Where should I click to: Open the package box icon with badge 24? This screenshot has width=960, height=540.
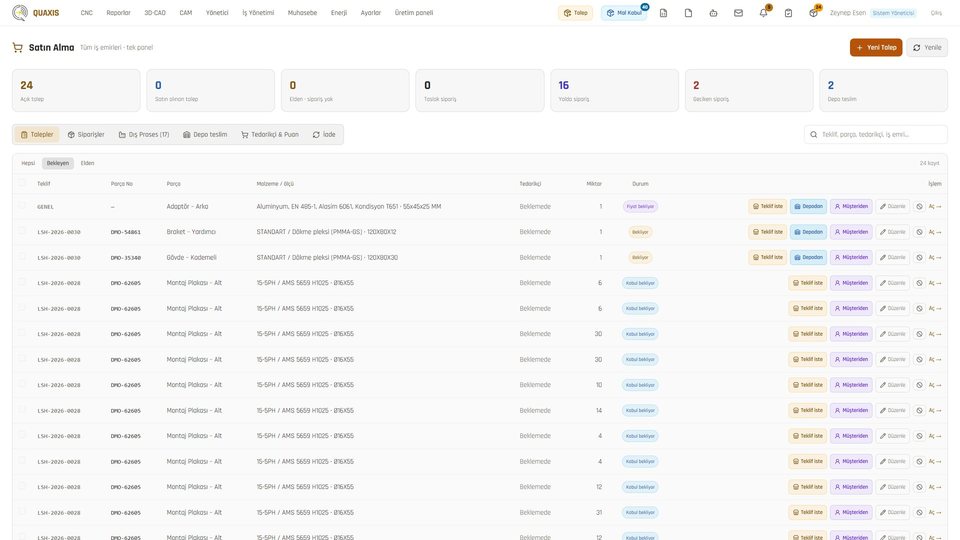pos(813,13)
